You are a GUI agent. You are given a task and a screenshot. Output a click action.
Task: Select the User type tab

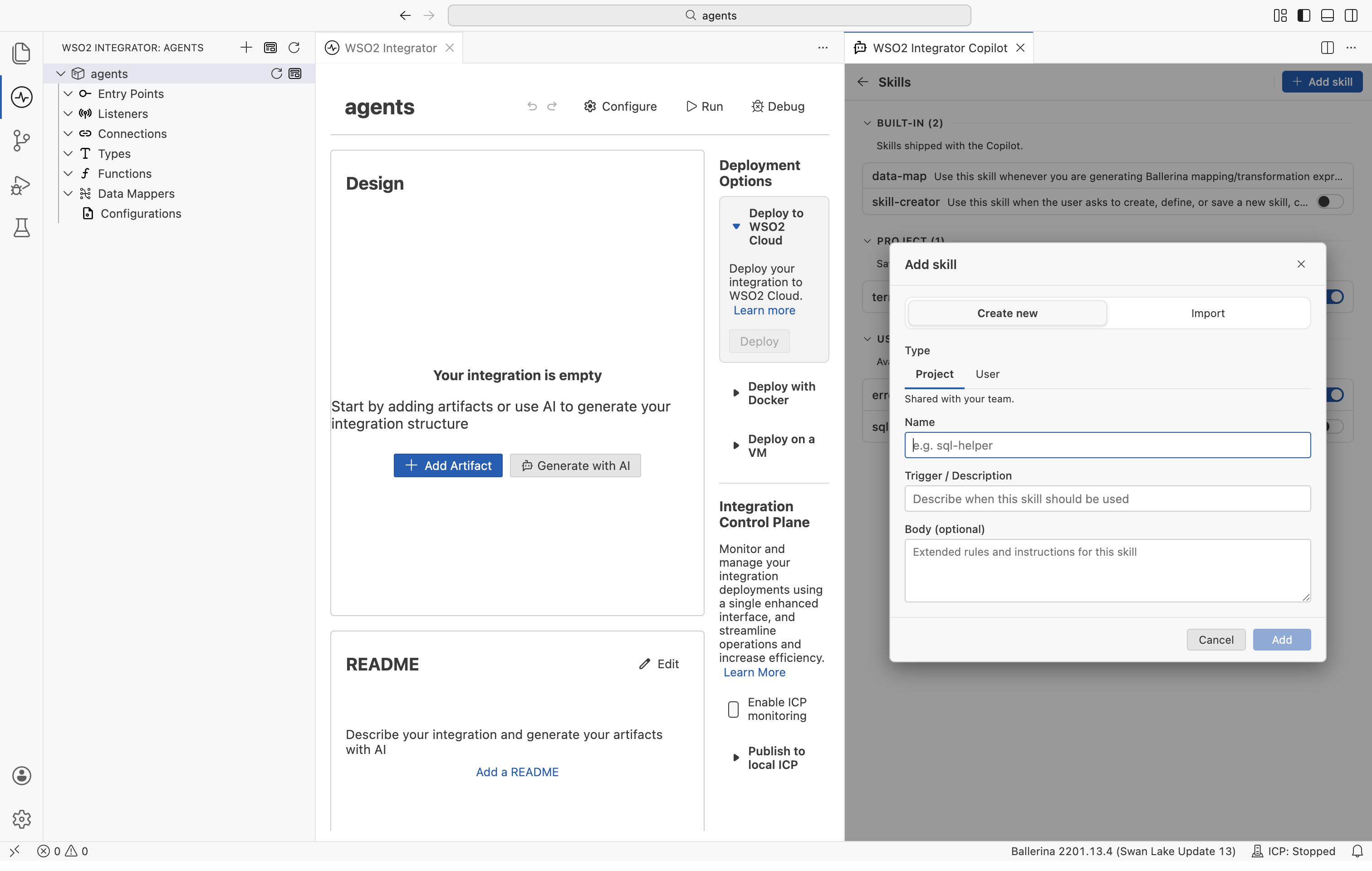tap(987, 374)
